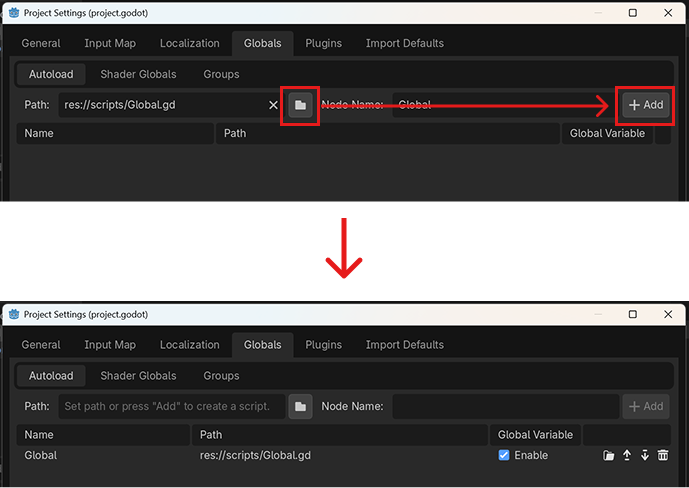This screenshot has width=689, height=488.
Task: Open Import Defaults tab in upper Project Settings window
Action: click(x=405, y=43)
